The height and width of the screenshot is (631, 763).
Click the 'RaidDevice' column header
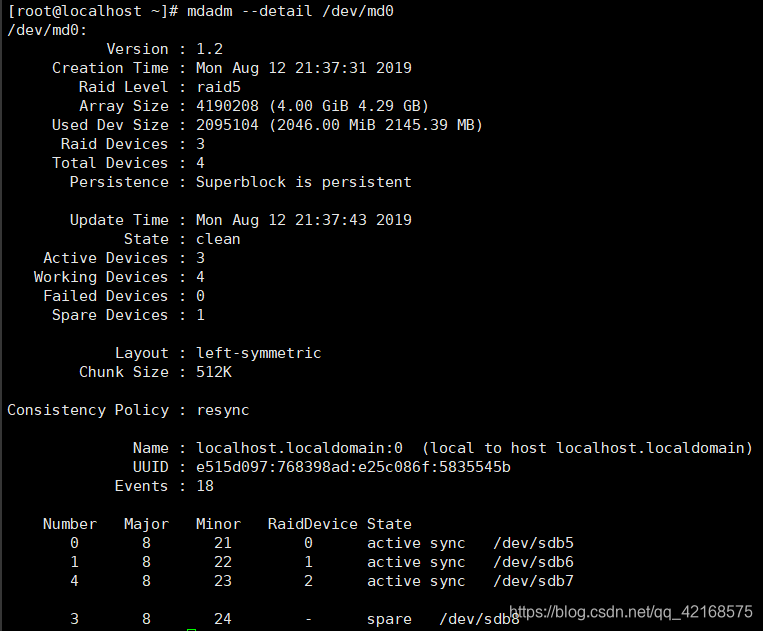click(x=312, y=524)
